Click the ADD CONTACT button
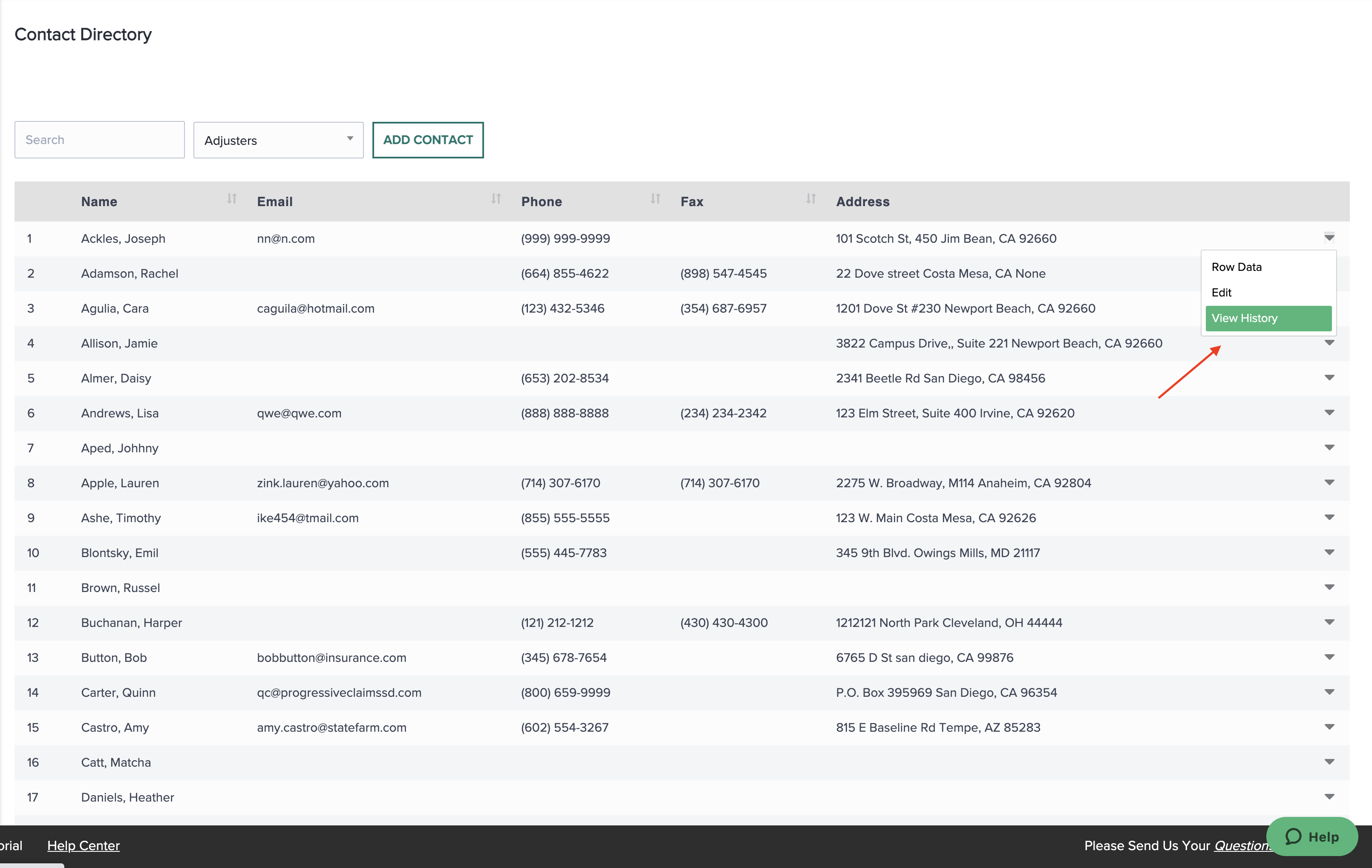The height and width of the screenshot is (868, 1372). pyautogui.click(x=428, y=140)
